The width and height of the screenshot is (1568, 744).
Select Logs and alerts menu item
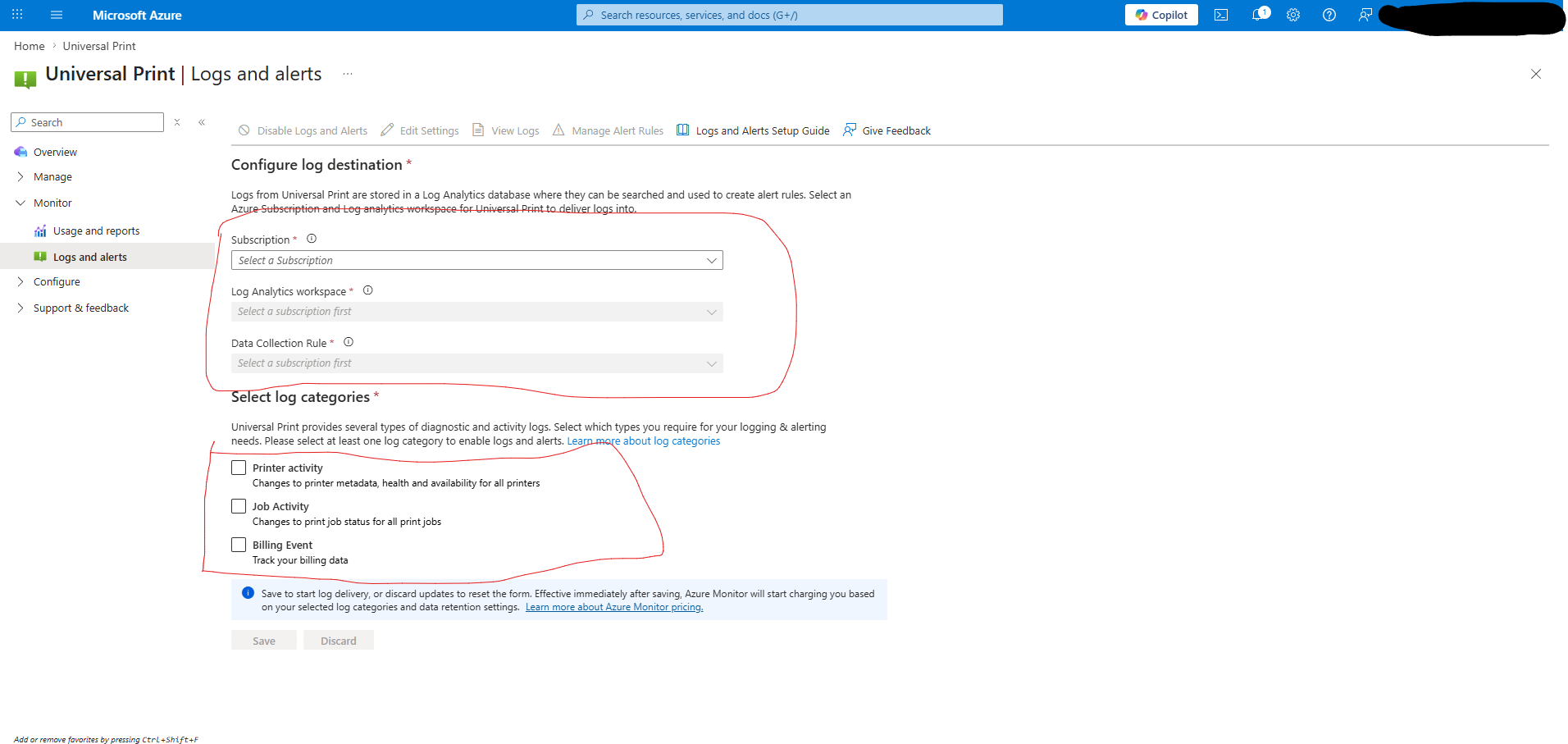coord(90,257)
